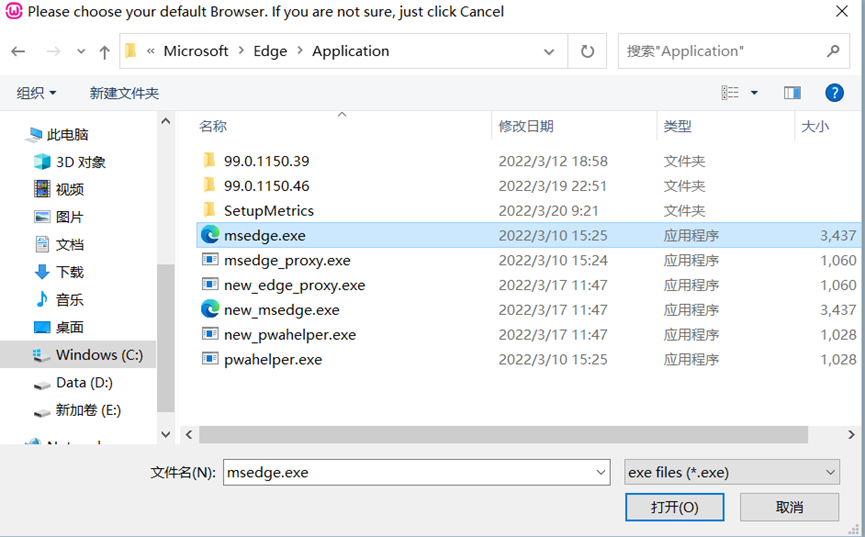
Task: Open help with the question mark icon
Action: pos(834,93)
